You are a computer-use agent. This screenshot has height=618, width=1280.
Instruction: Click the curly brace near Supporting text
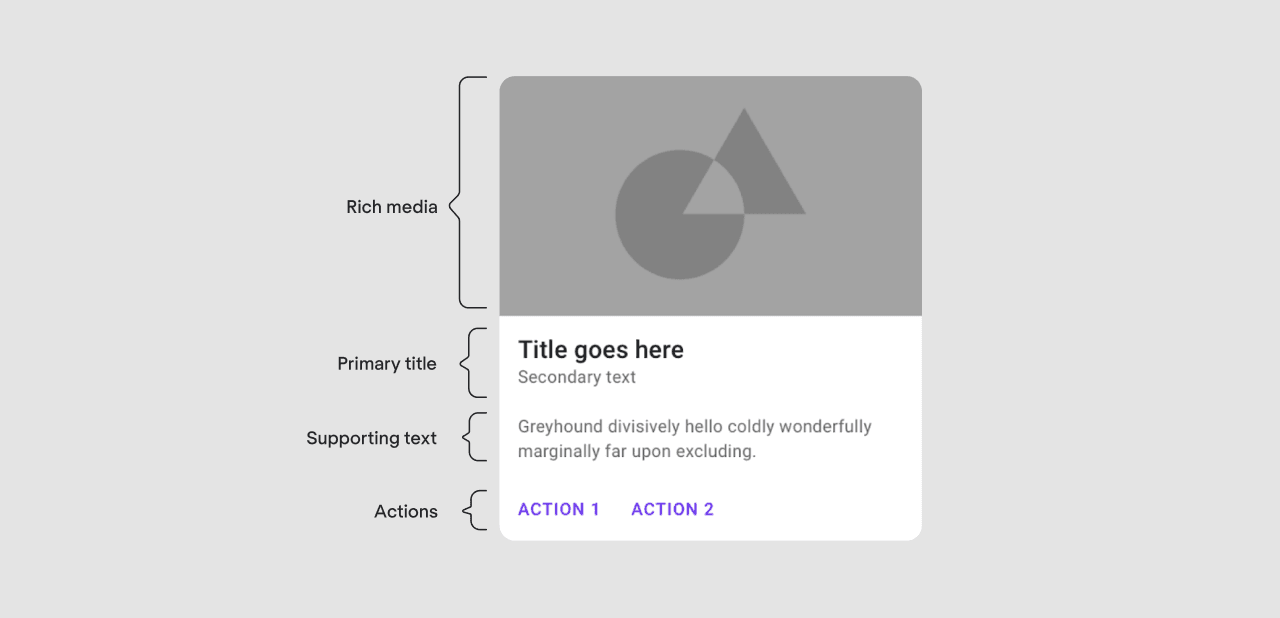tap(470, 437)
